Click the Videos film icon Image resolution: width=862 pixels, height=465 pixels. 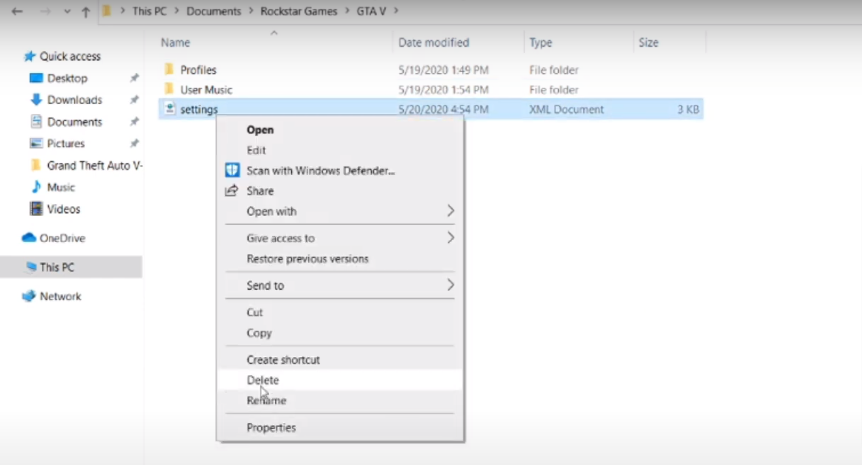(x=36, y=209)
